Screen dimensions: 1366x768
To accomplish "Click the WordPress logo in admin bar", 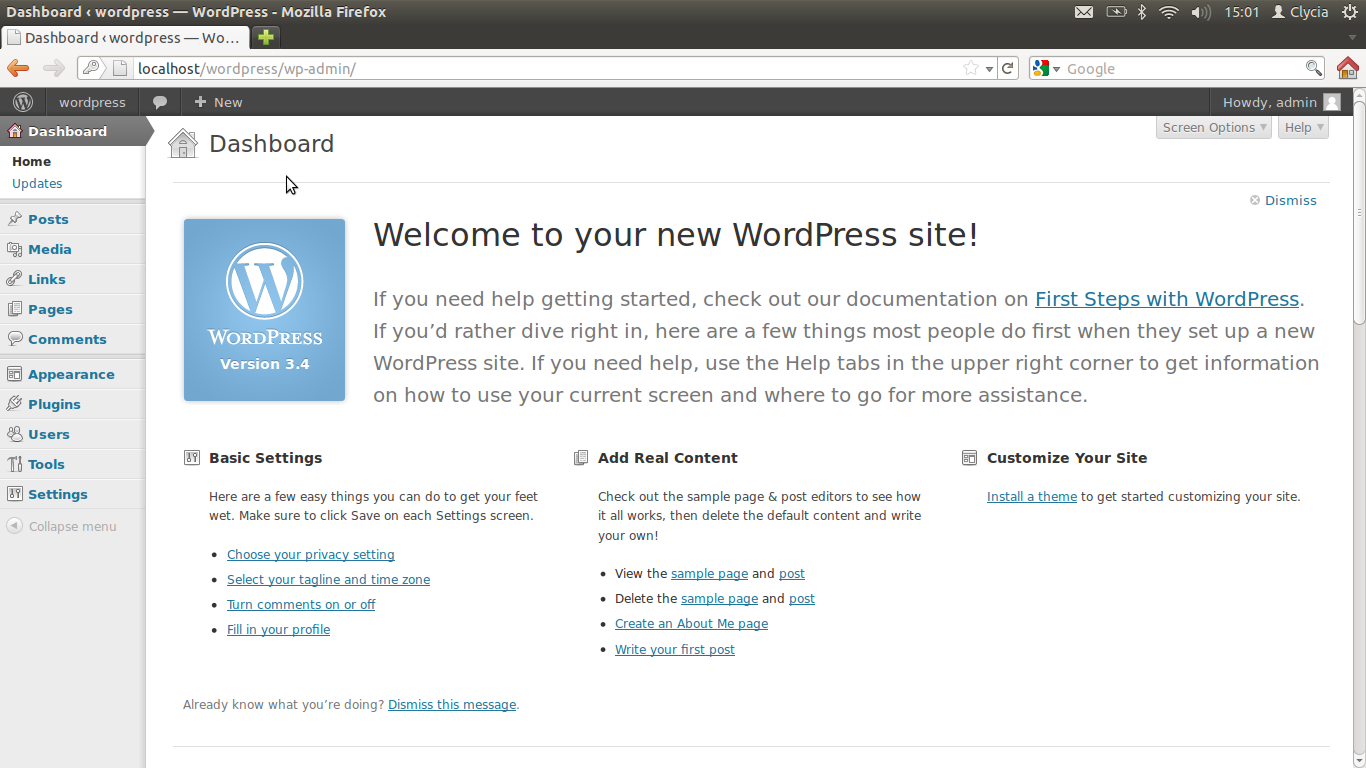I will click(x=23, y=102).
